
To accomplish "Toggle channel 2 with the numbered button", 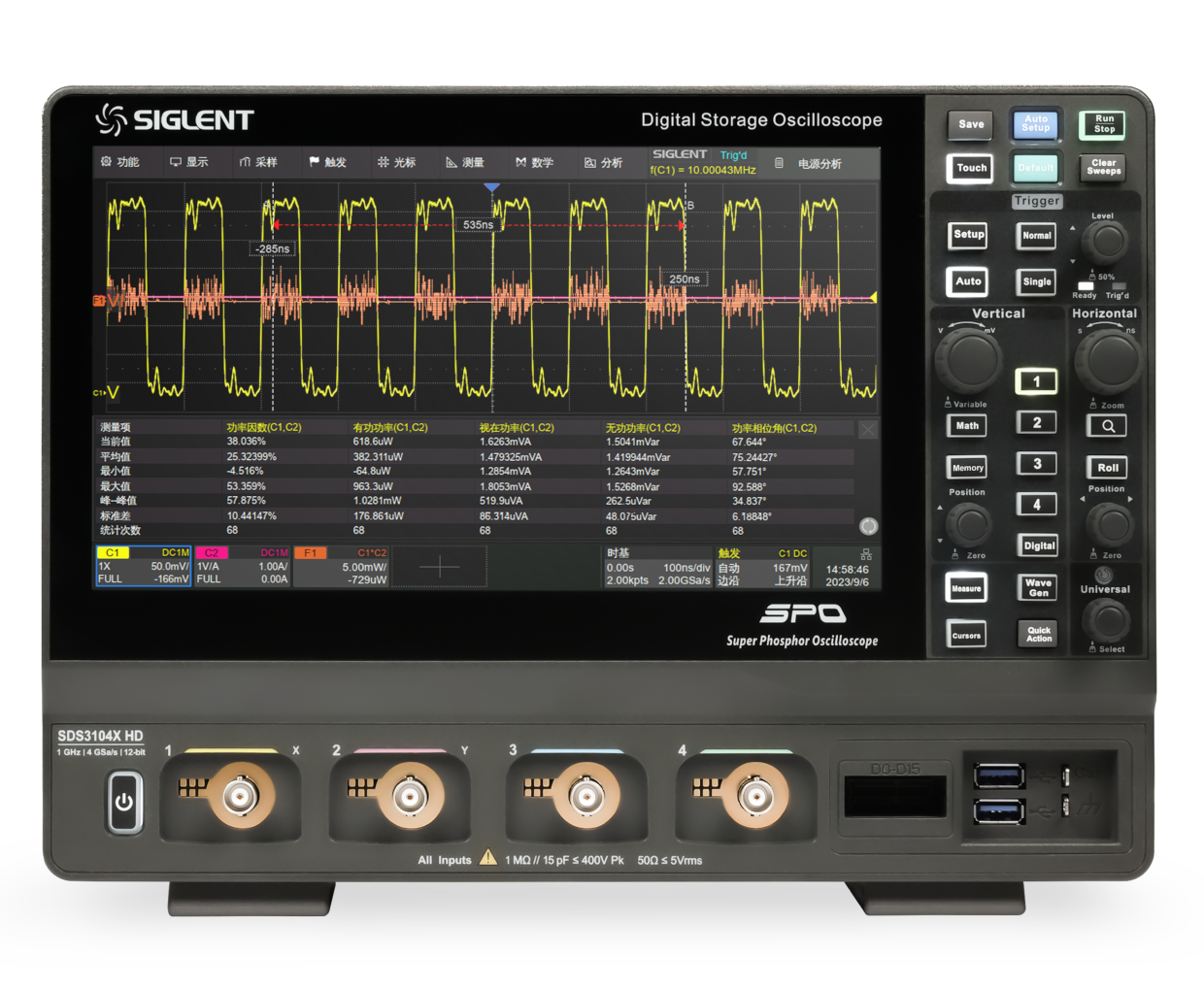I will click(1036, 422).
